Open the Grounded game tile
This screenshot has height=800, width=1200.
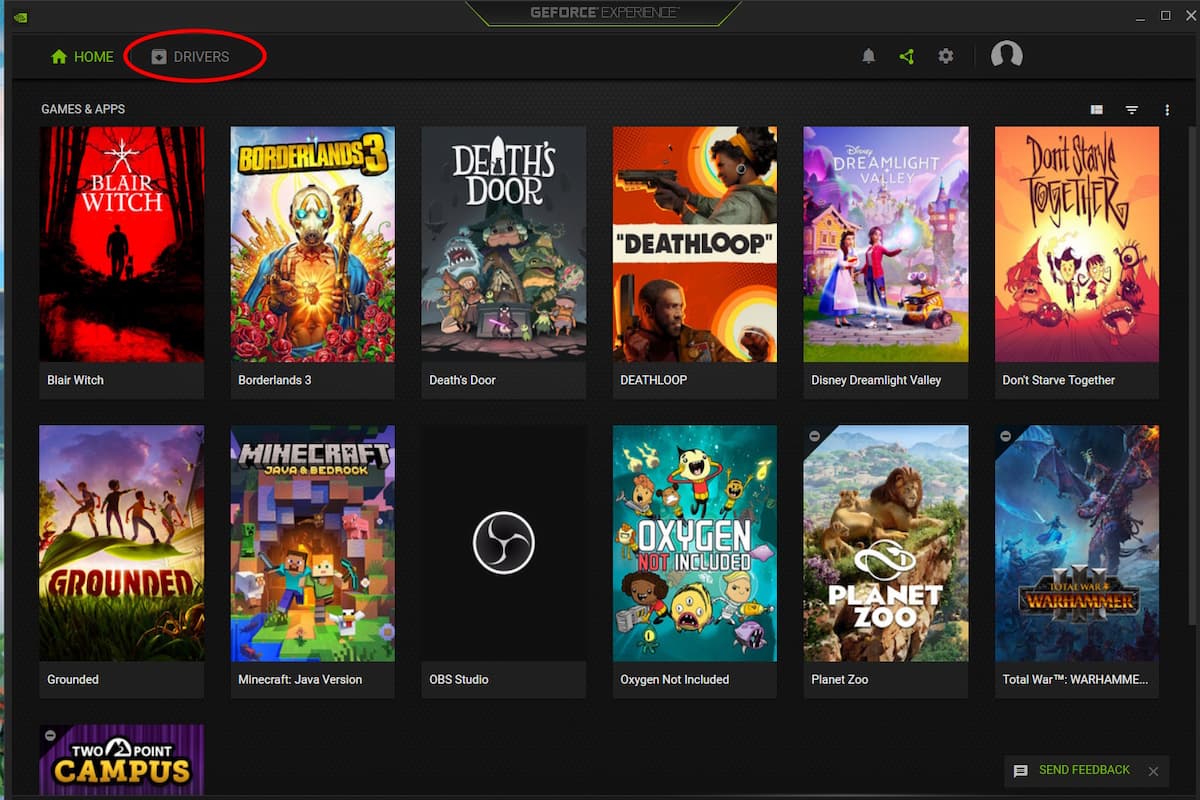(122, 562)
